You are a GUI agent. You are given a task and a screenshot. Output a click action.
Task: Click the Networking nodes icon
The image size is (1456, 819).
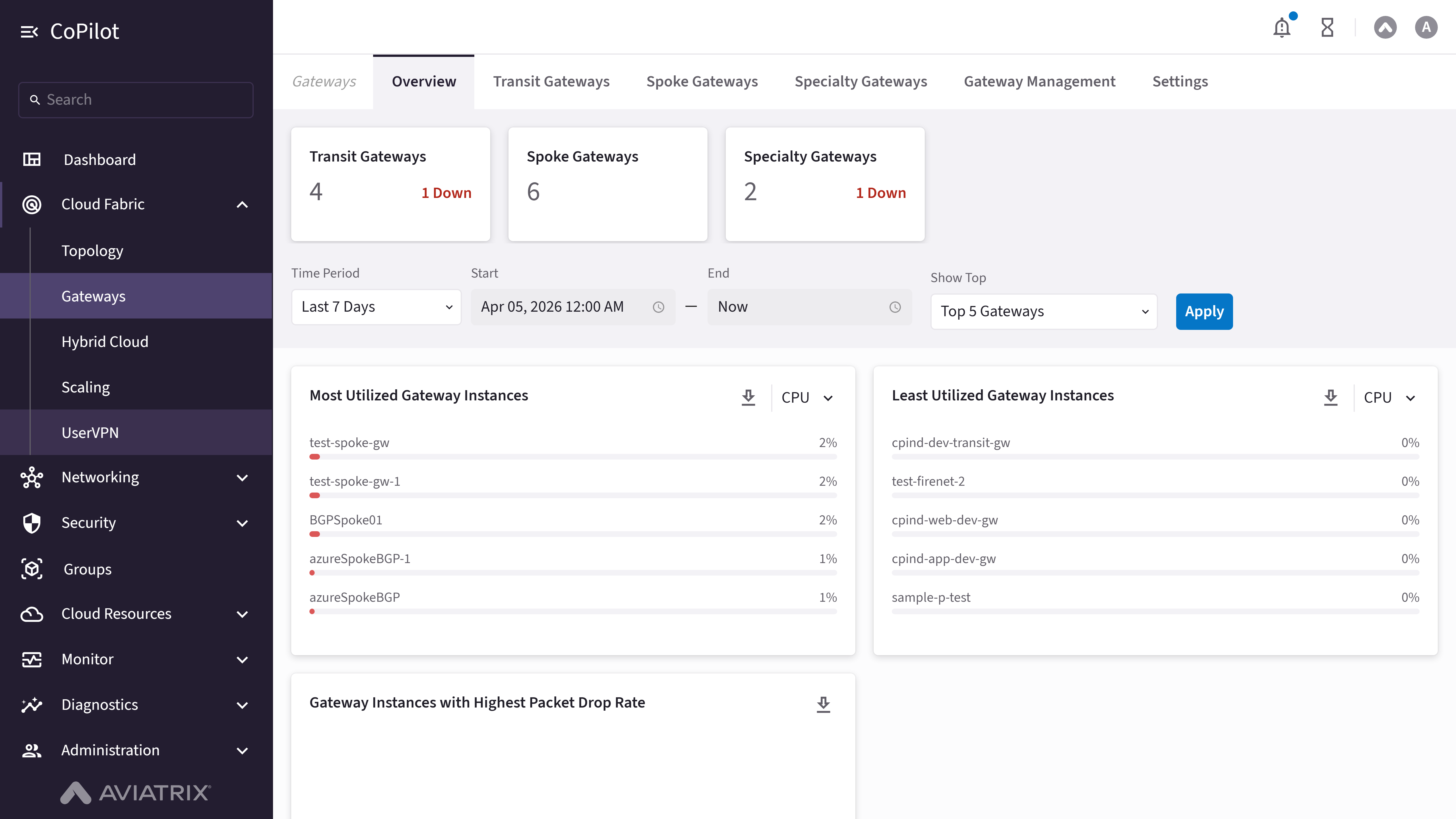32,478
